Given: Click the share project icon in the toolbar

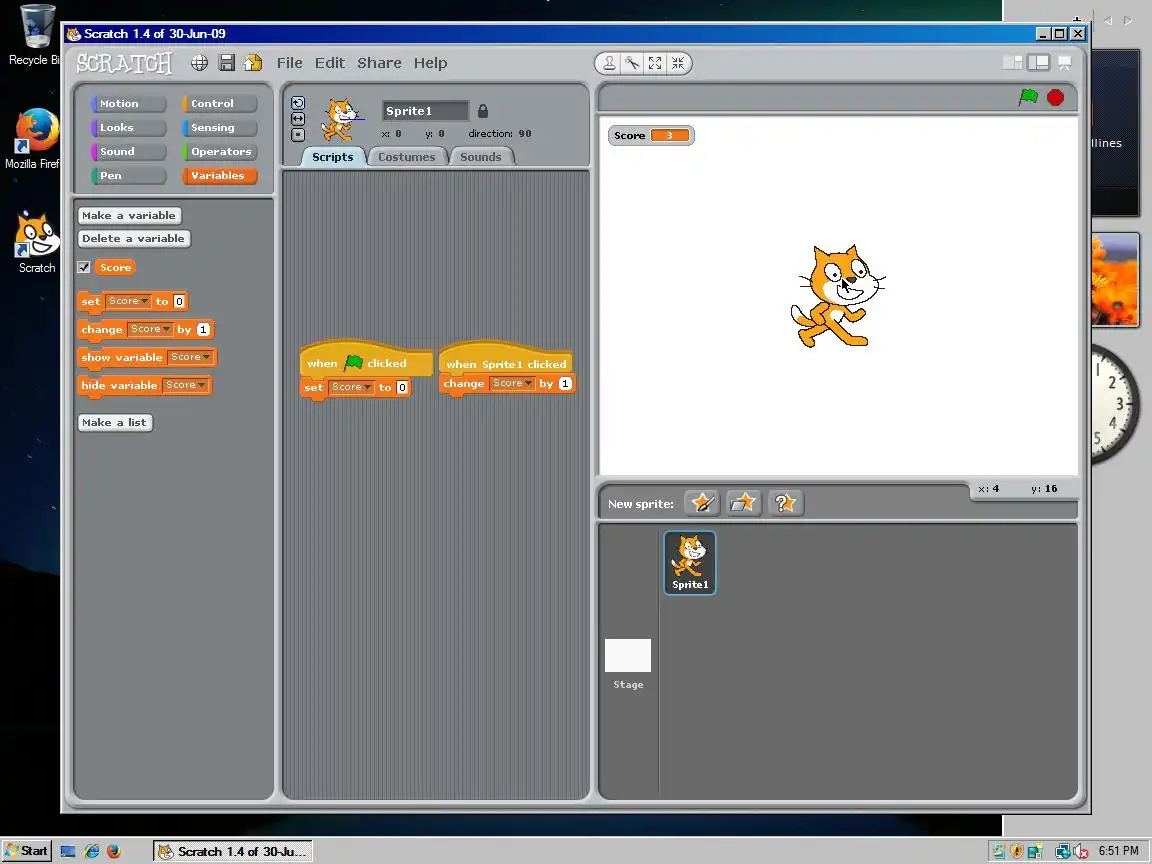Looking at the screenshot, I should pos(253,63).
